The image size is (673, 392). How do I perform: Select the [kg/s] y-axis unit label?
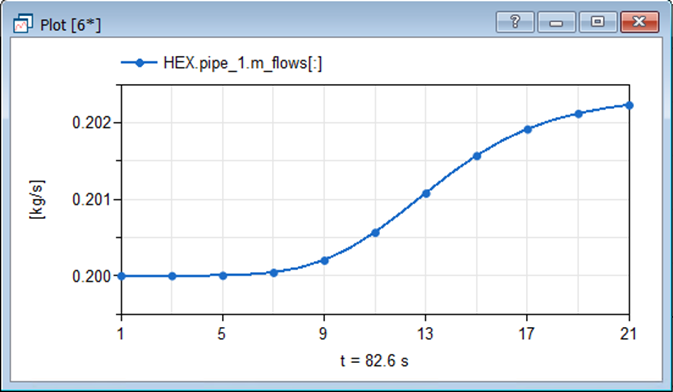tap(37, 200)
